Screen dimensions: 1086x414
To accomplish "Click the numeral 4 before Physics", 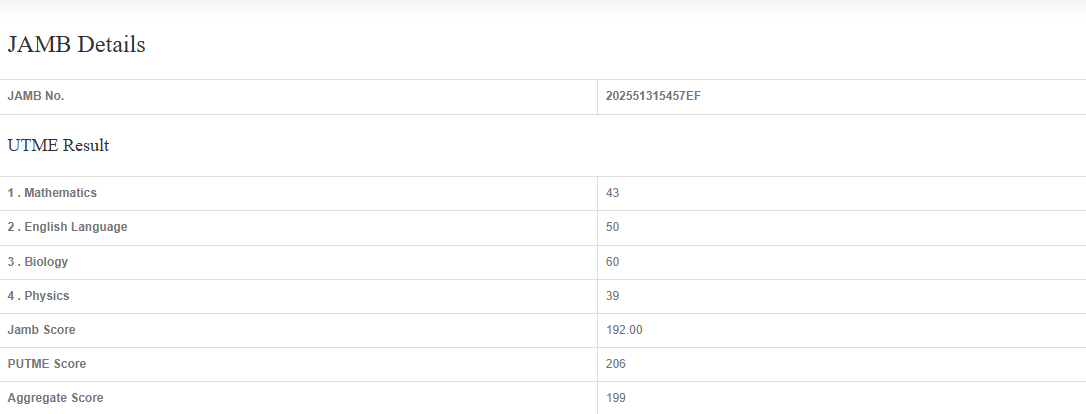I will (11, 296).
